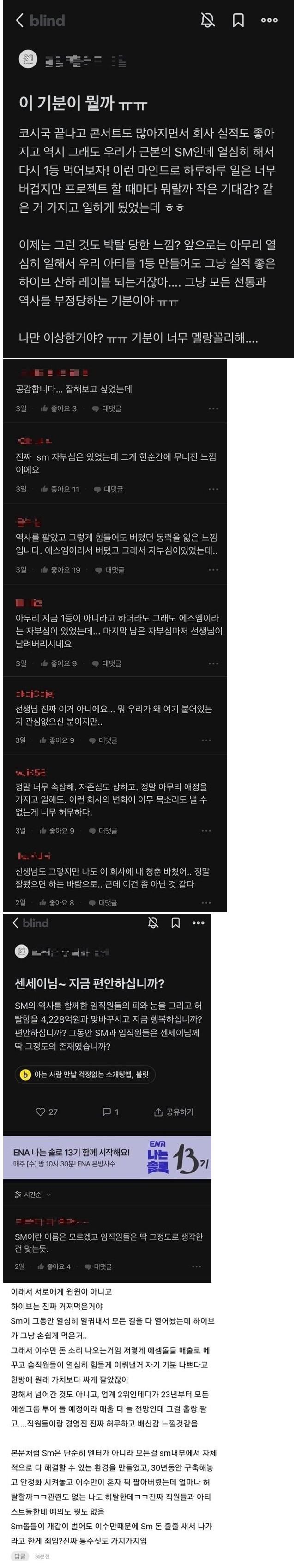The image size is (296, 1568).
Task: Open the ENA 나는 솔로 13기 ad banner
Action: coord(107,1157)
